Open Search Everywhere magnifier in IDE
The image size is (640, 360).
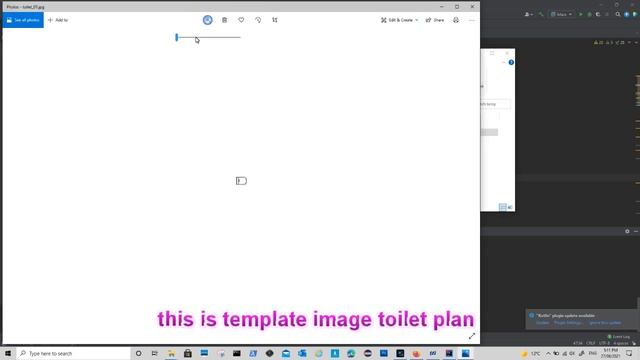tap(618, 14)
